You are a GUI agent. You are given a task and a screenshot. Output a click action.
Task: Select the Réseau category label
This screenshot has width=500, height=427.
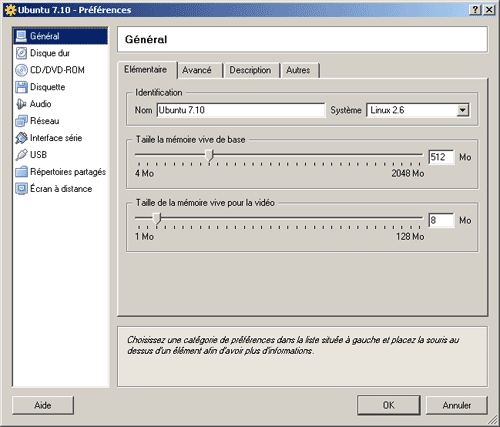pos(45,121)
